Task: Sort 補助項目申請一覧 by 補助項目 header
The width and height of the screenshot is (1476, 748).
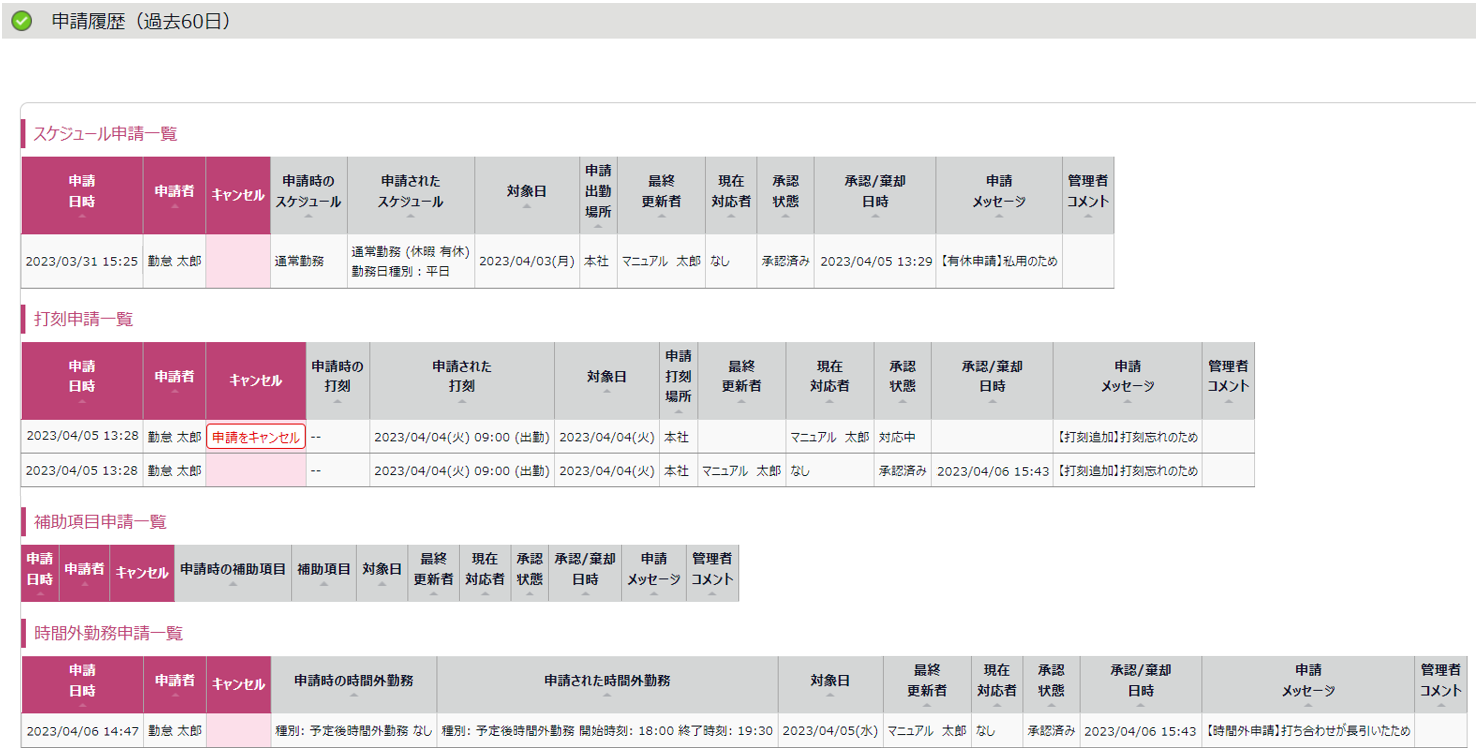Action: (324, 573)
